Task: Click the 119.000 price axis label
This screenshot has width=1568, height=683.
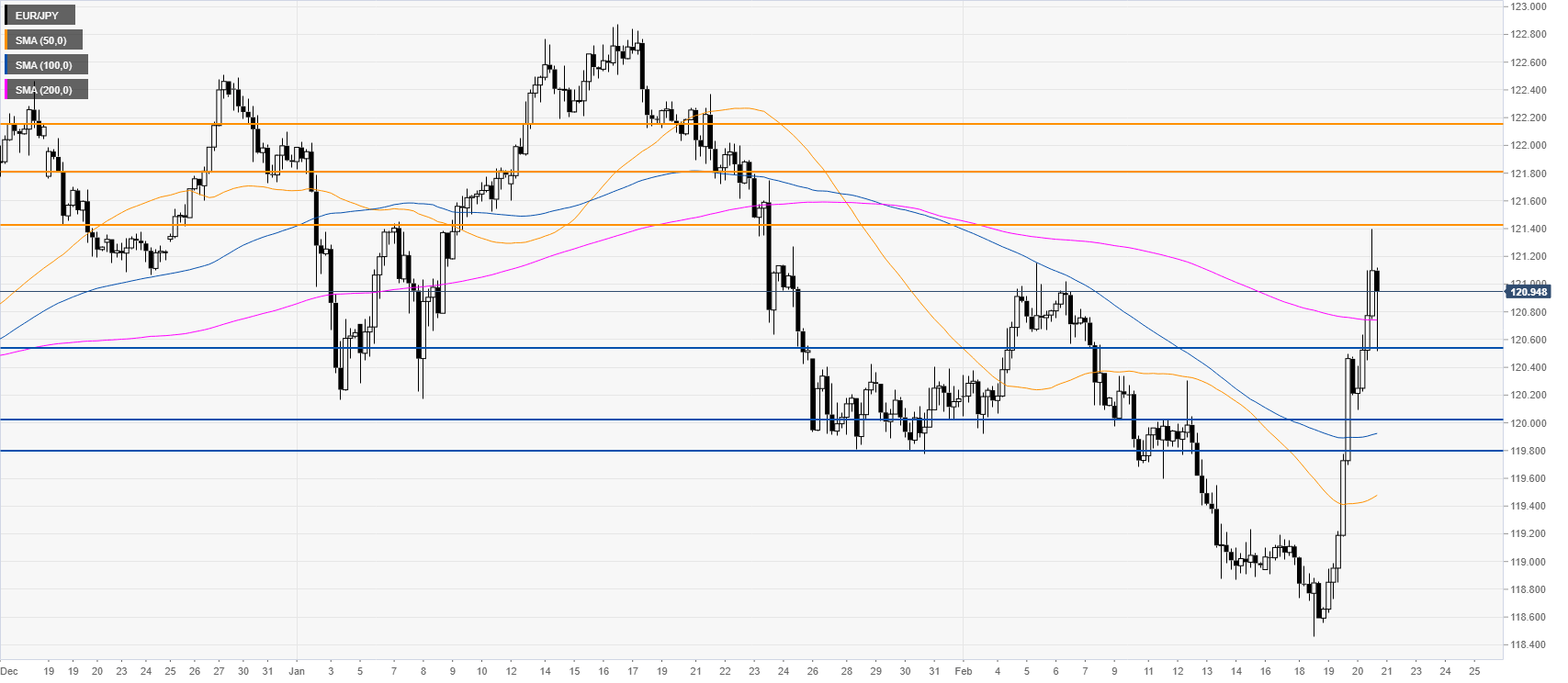Action: click(x=1529, y=562)
